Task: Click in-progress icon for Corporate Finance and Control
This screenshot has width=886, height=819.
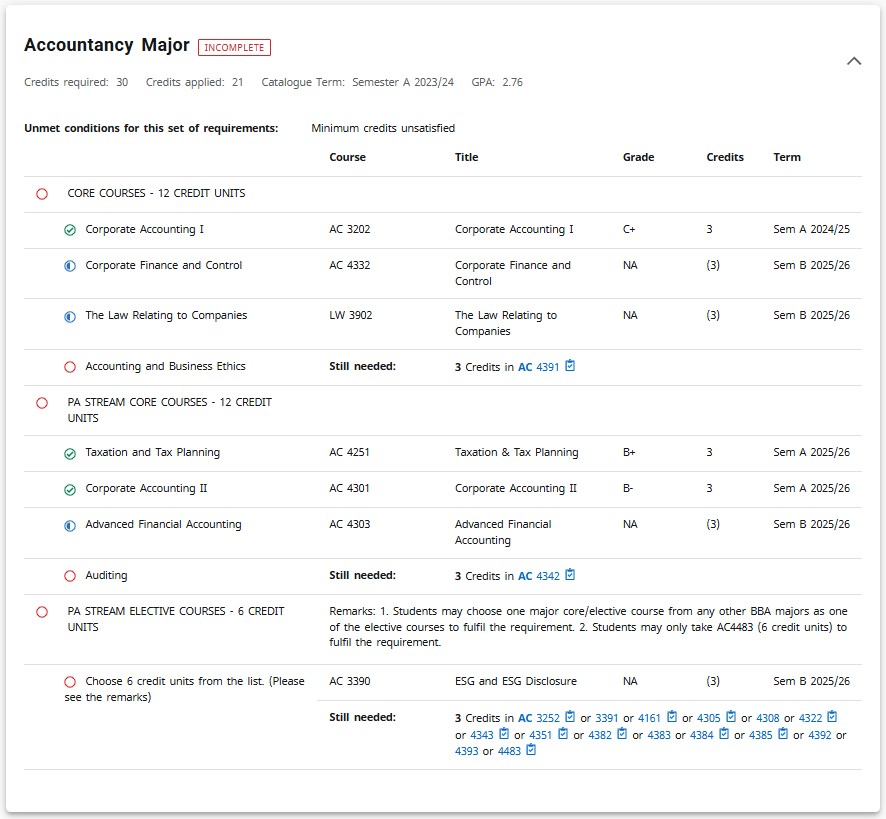Action: 70,266
